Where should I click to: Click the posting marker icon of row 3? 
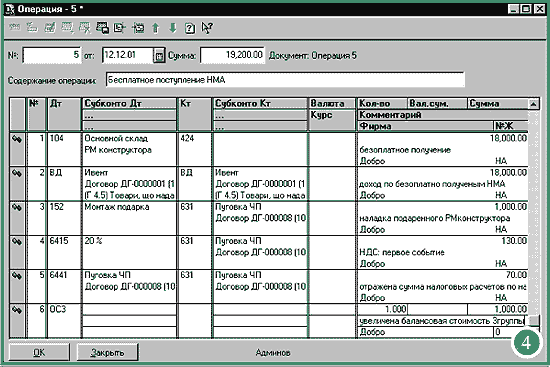tap(17, 207)
